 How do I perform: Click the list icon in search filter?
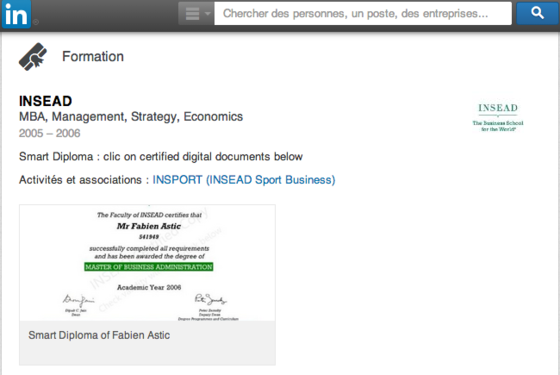point(192,14)
